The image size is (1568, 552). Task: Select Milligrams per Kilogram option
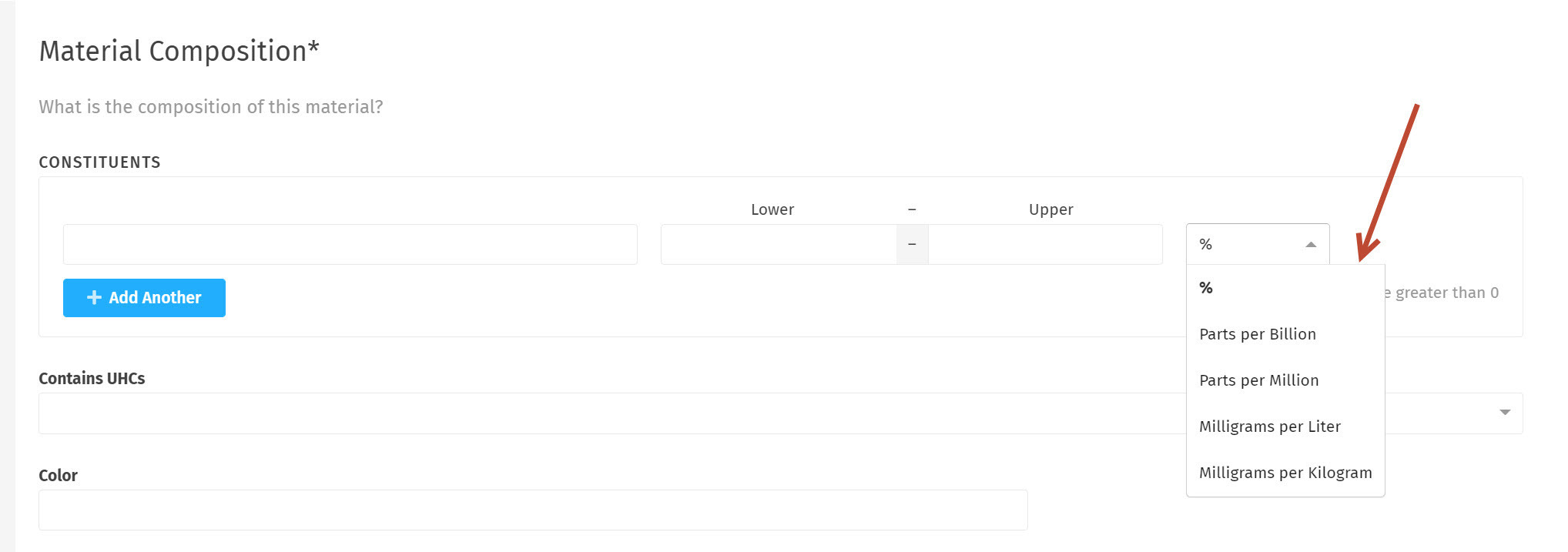(1285, 473)
